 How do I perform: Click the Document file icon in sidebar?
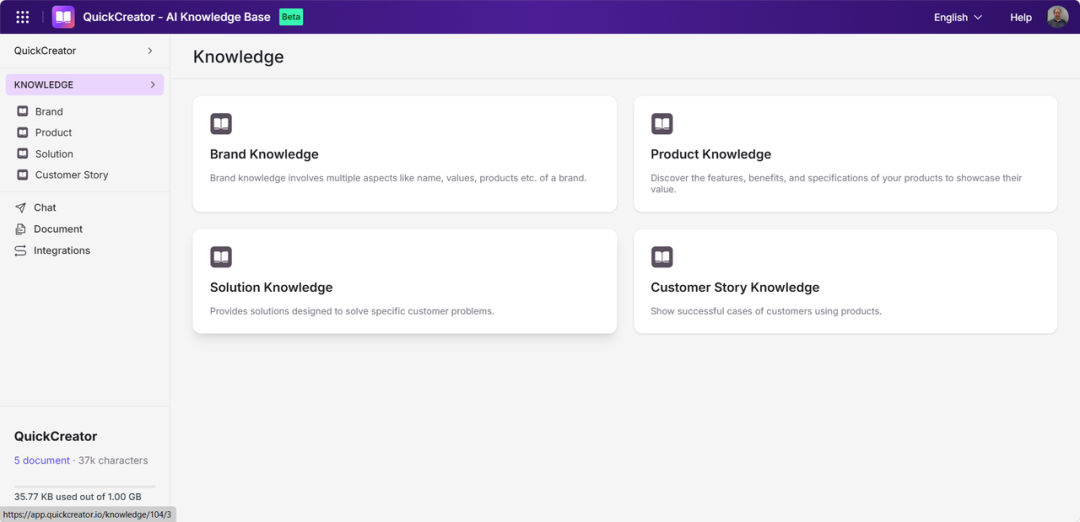pyautogui.click(x=21, y=229)
